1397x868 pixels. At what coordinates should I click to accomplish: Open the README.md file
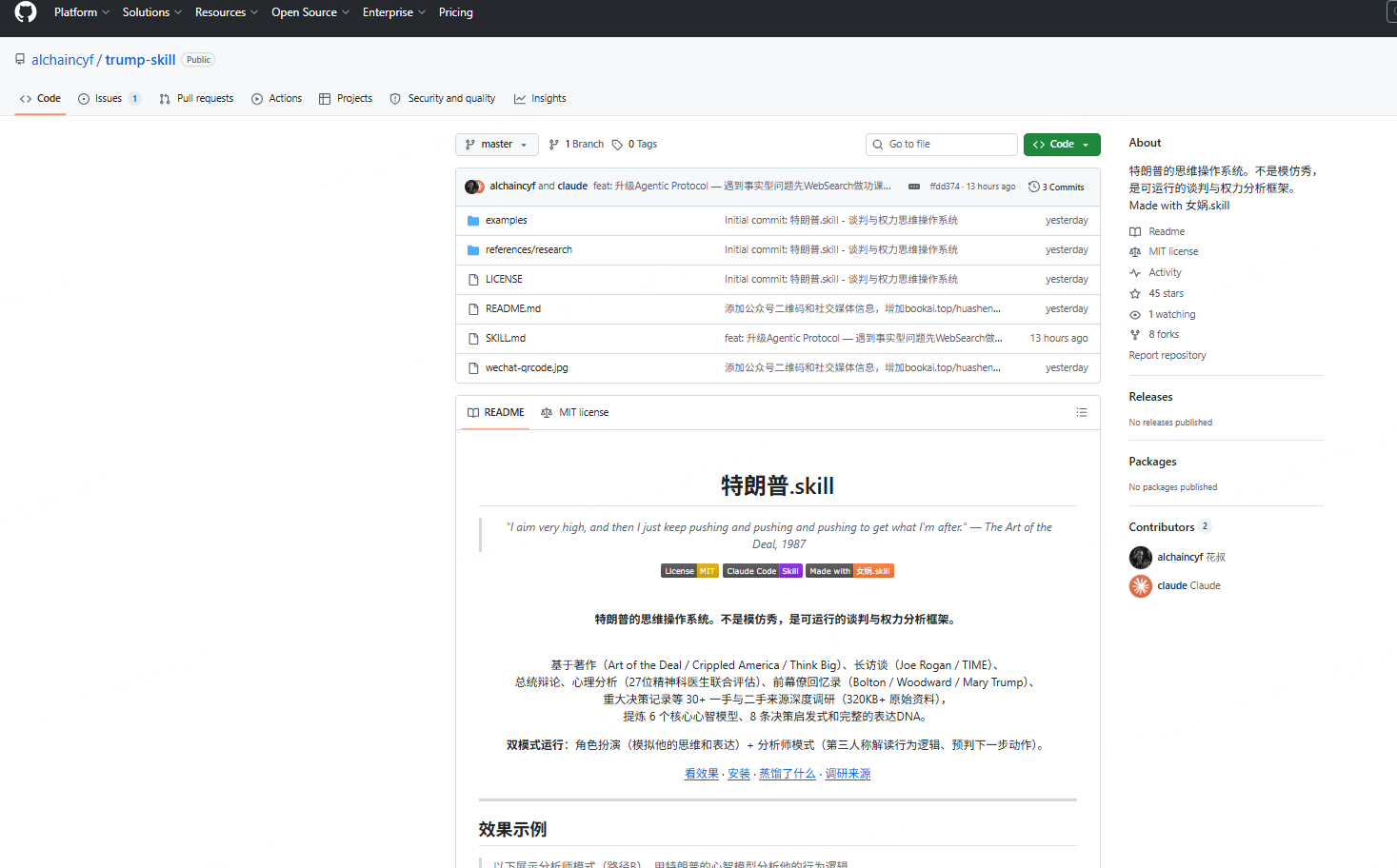513,309
